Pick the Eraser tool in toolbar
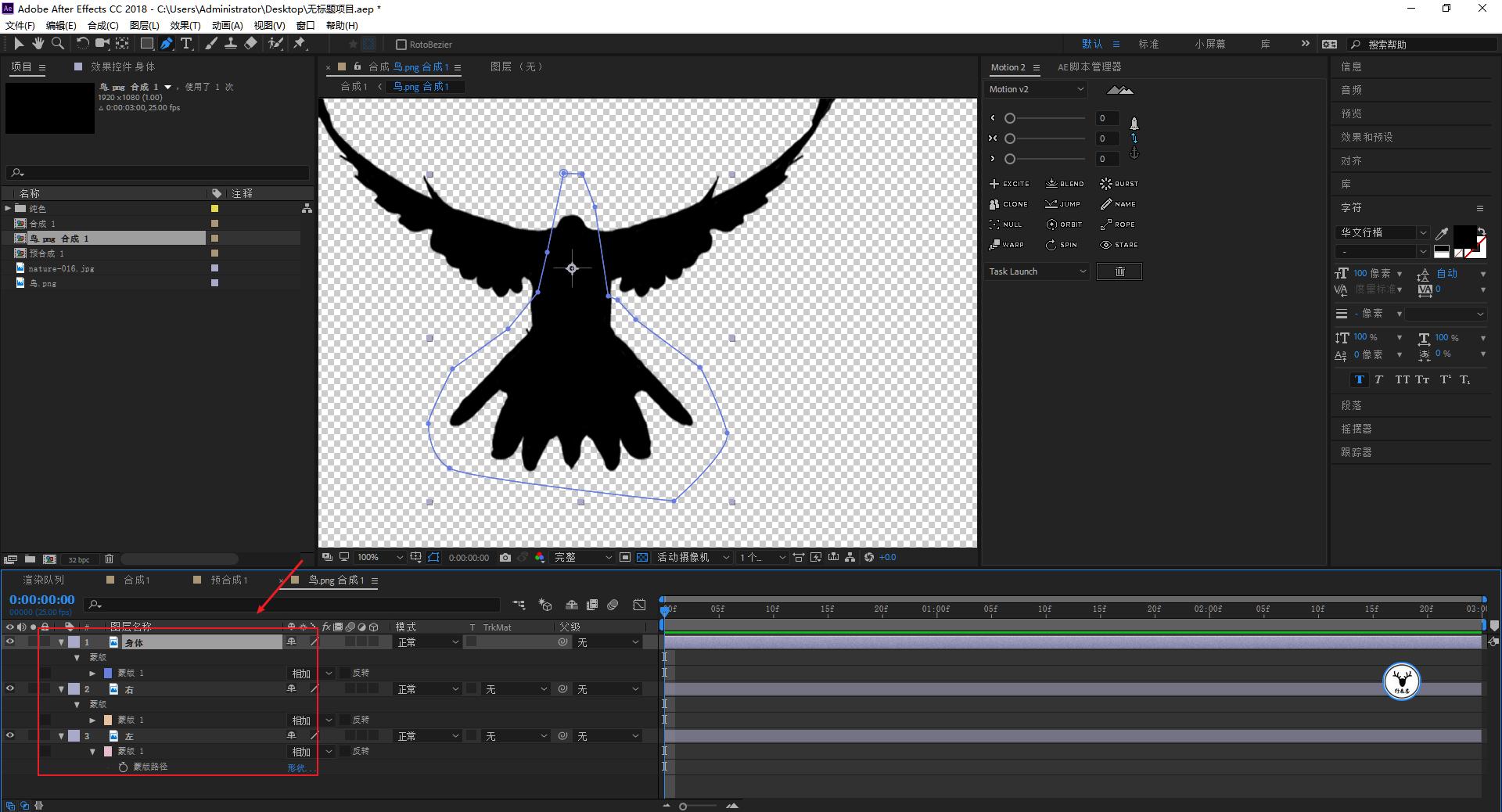The image size is (1502, 812). click(250, 44)
